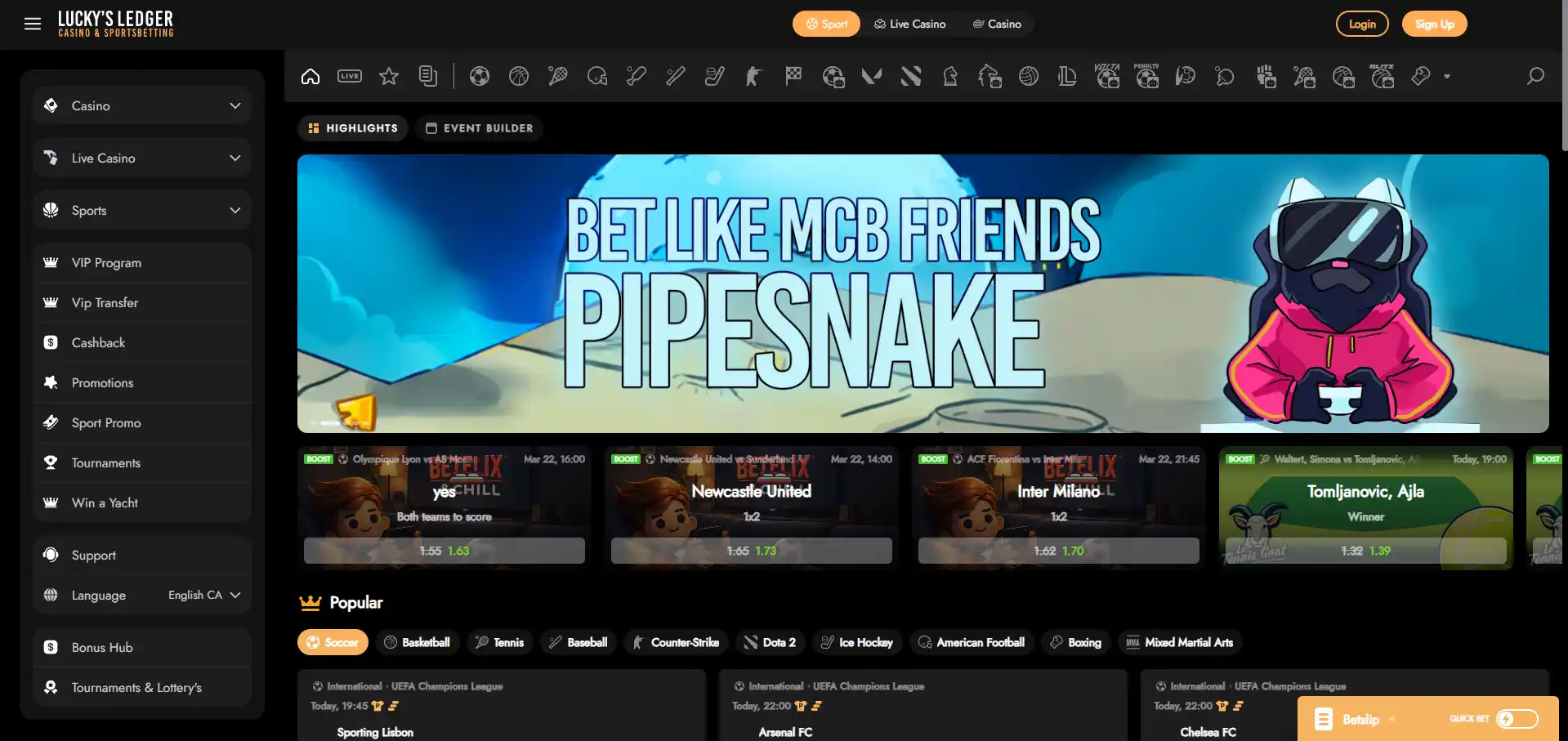Expand the Casino sidebar section
Viewport: 1568px width, 741px height.
143,105
